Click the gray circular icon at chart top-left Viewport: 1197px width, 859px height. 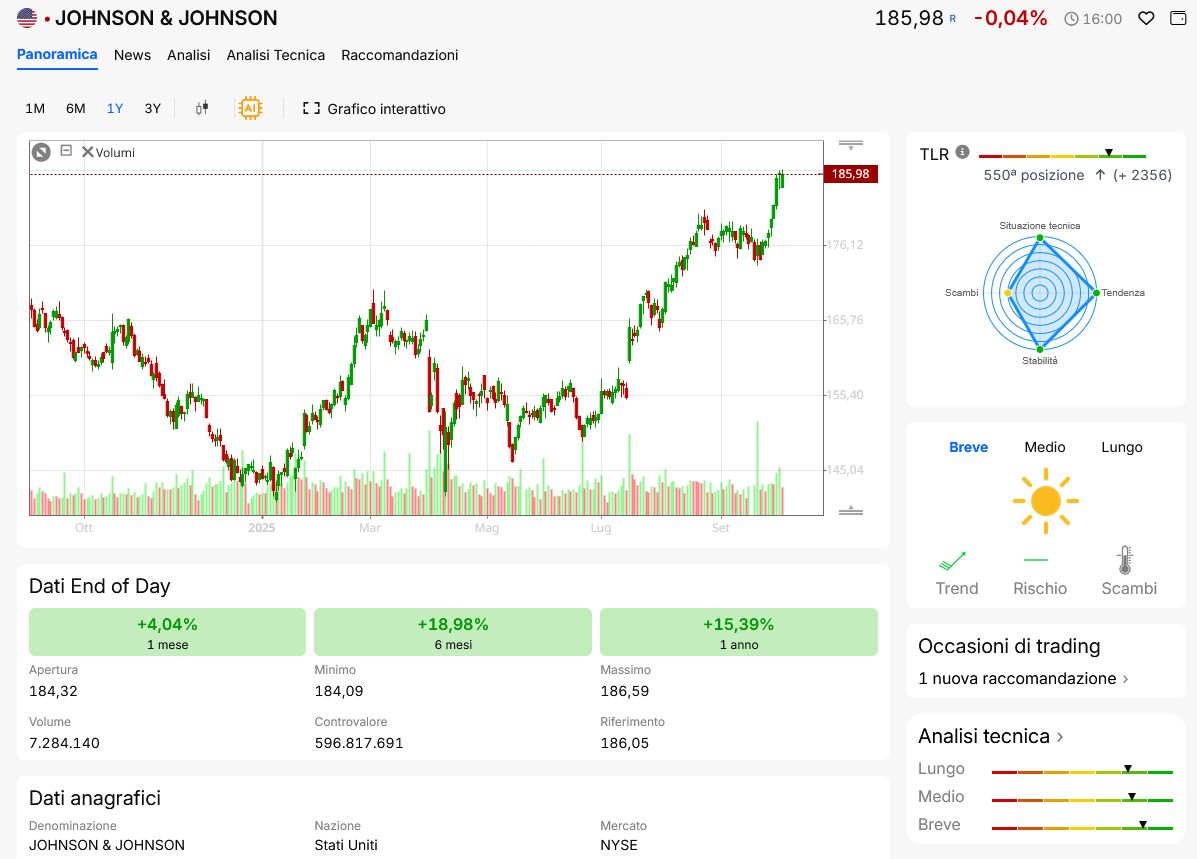pyautogui.click(x=41, y=152)
